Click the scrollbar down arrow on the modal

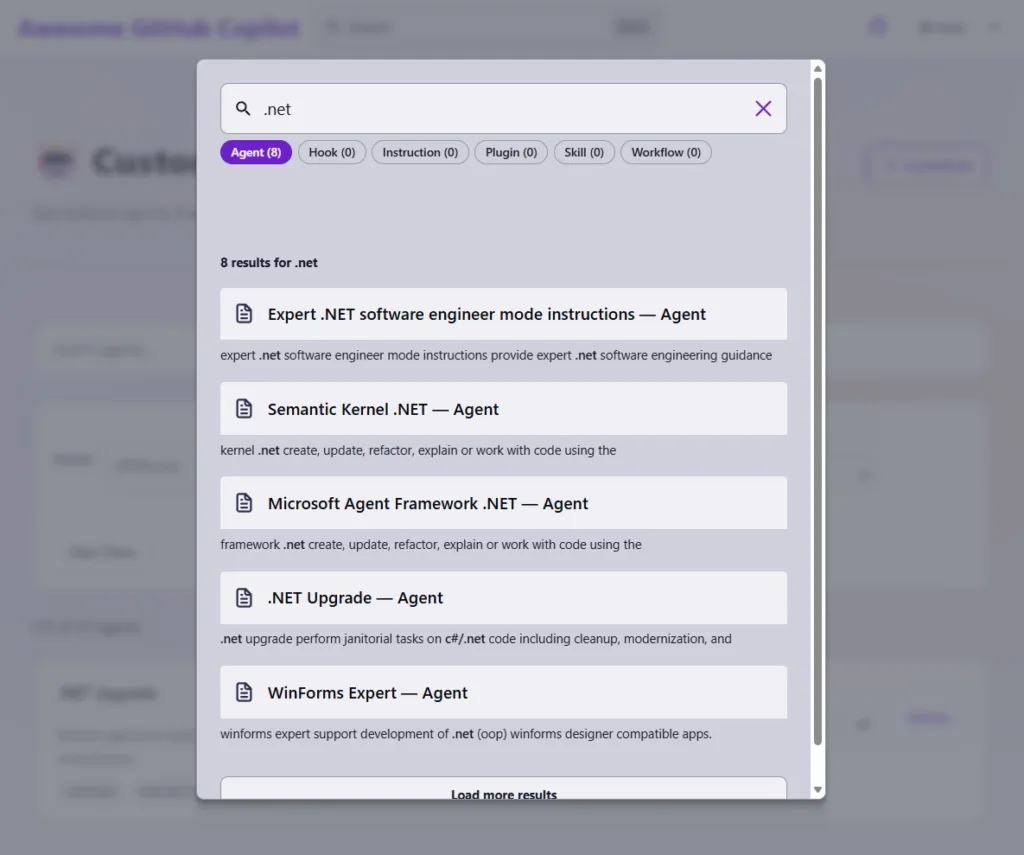coord(819,789)
